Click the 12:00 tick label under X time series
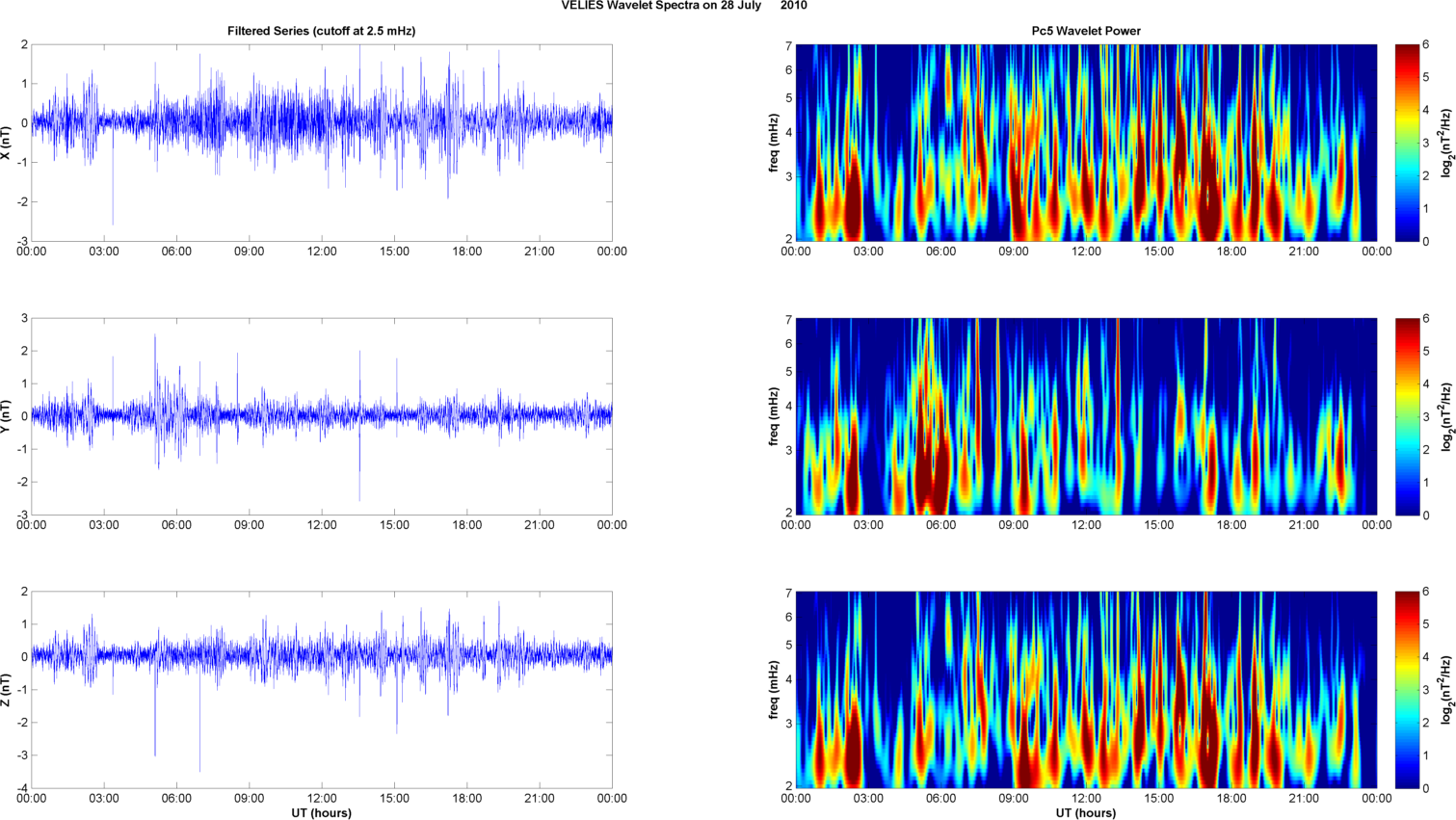 (322, 251)
